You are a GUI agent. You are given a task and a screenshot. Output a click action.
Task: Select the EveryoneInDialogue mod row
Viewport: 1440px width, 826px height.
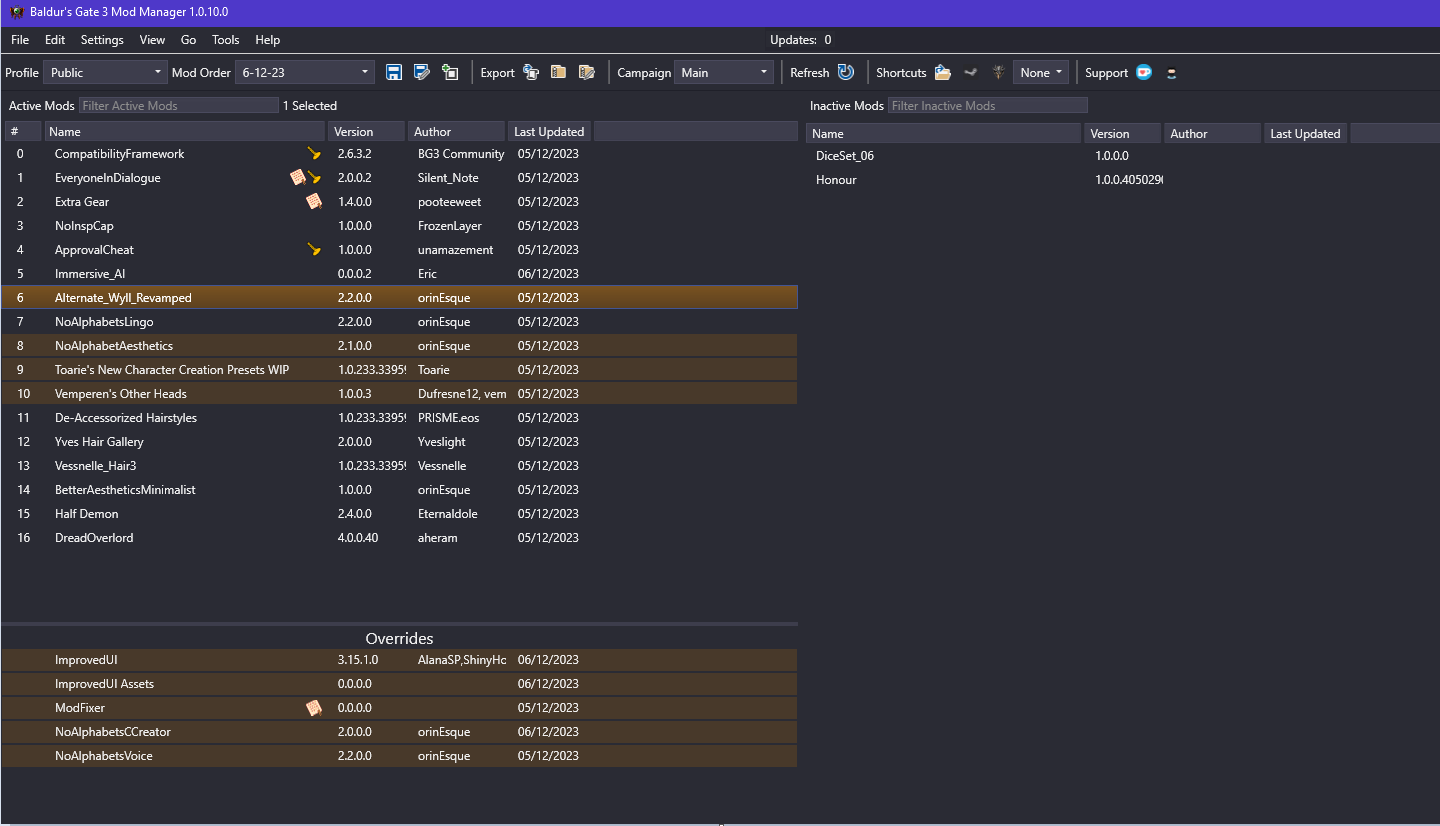[x=400, y=178]
